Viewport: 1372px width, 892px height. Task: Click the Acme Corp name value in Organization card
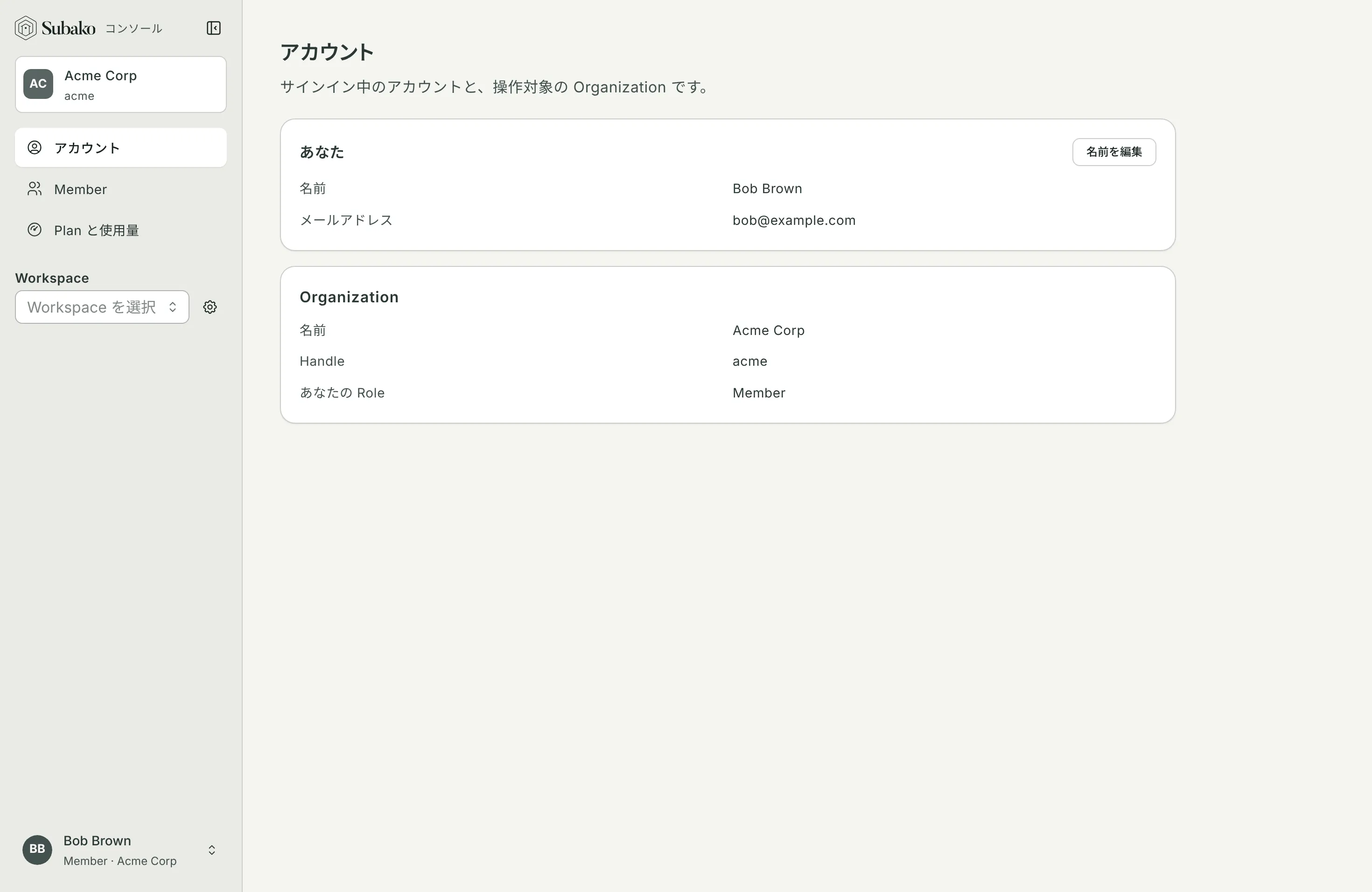coord(769,330)
